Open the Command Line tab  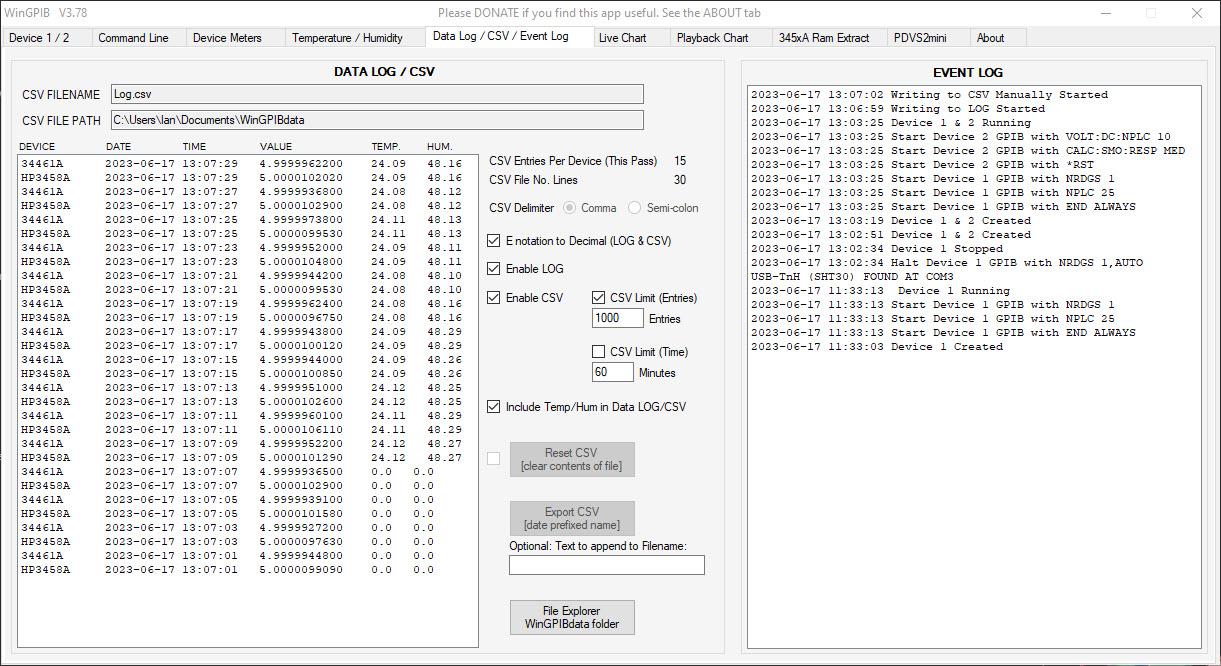(133, 38)
